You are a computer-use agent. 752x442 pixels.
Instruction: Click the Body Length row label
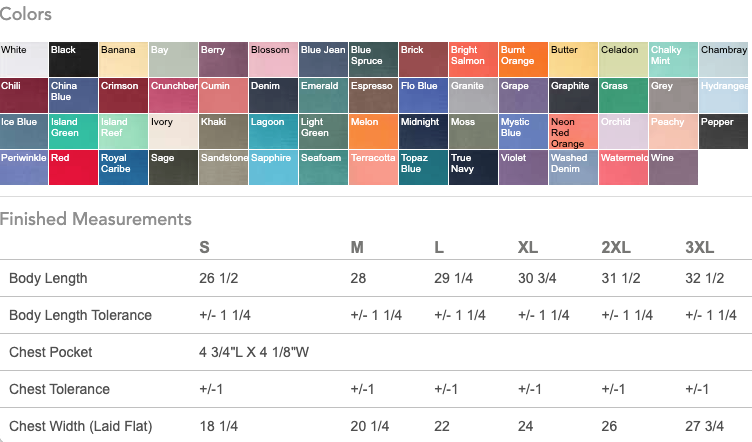[x=48, y=278]
